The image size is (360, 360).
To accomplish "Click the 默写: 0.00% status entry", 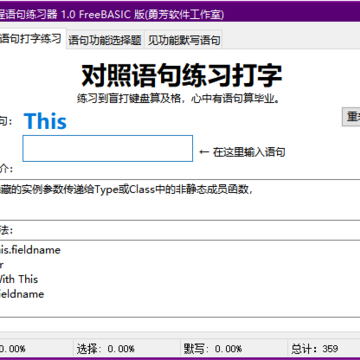I will 213,349.
